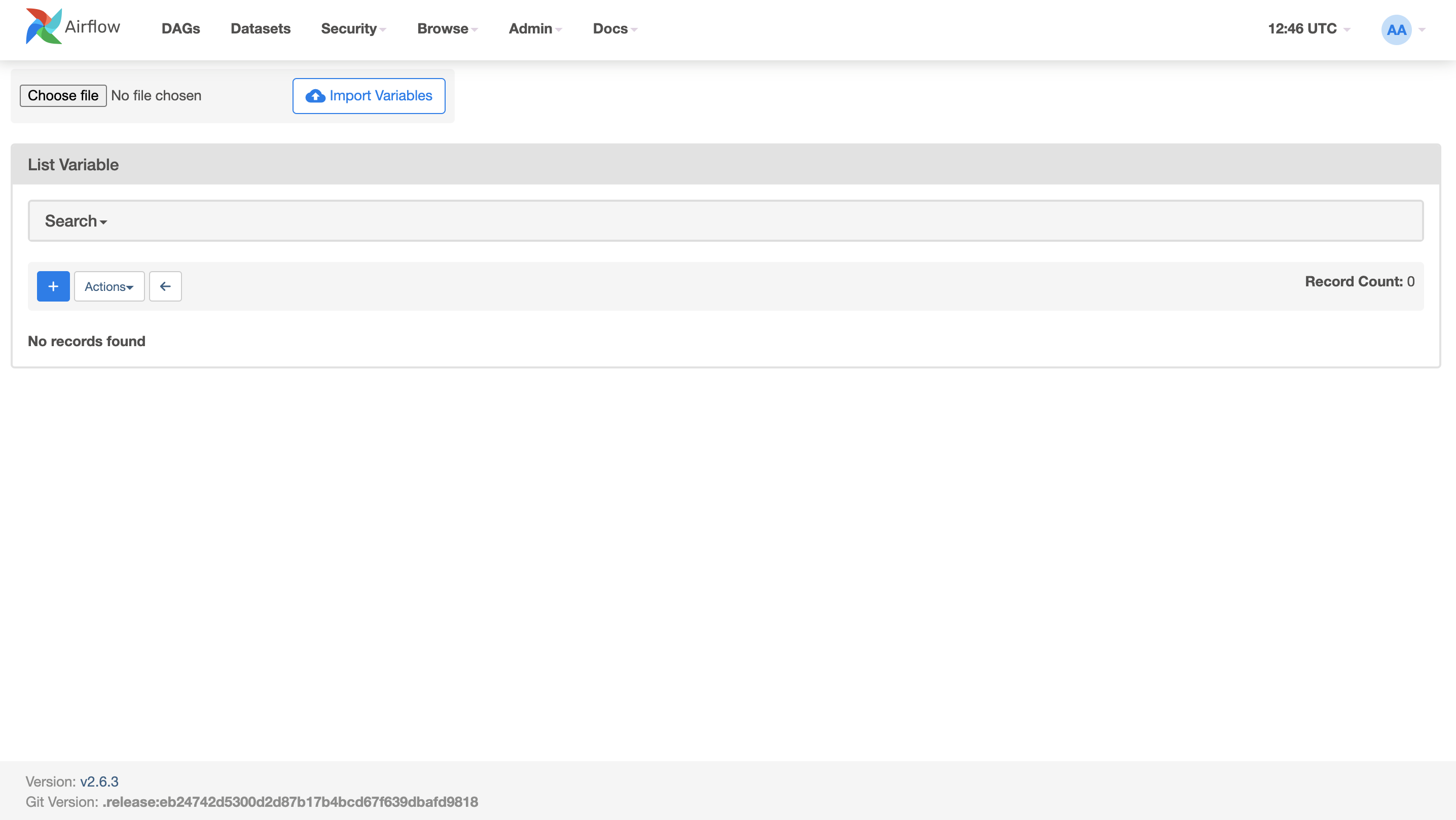Screen dimensions: 1456x820
Task: Navigate to the DAGs page
Action: pyautogui.click(x=180, y=28)
